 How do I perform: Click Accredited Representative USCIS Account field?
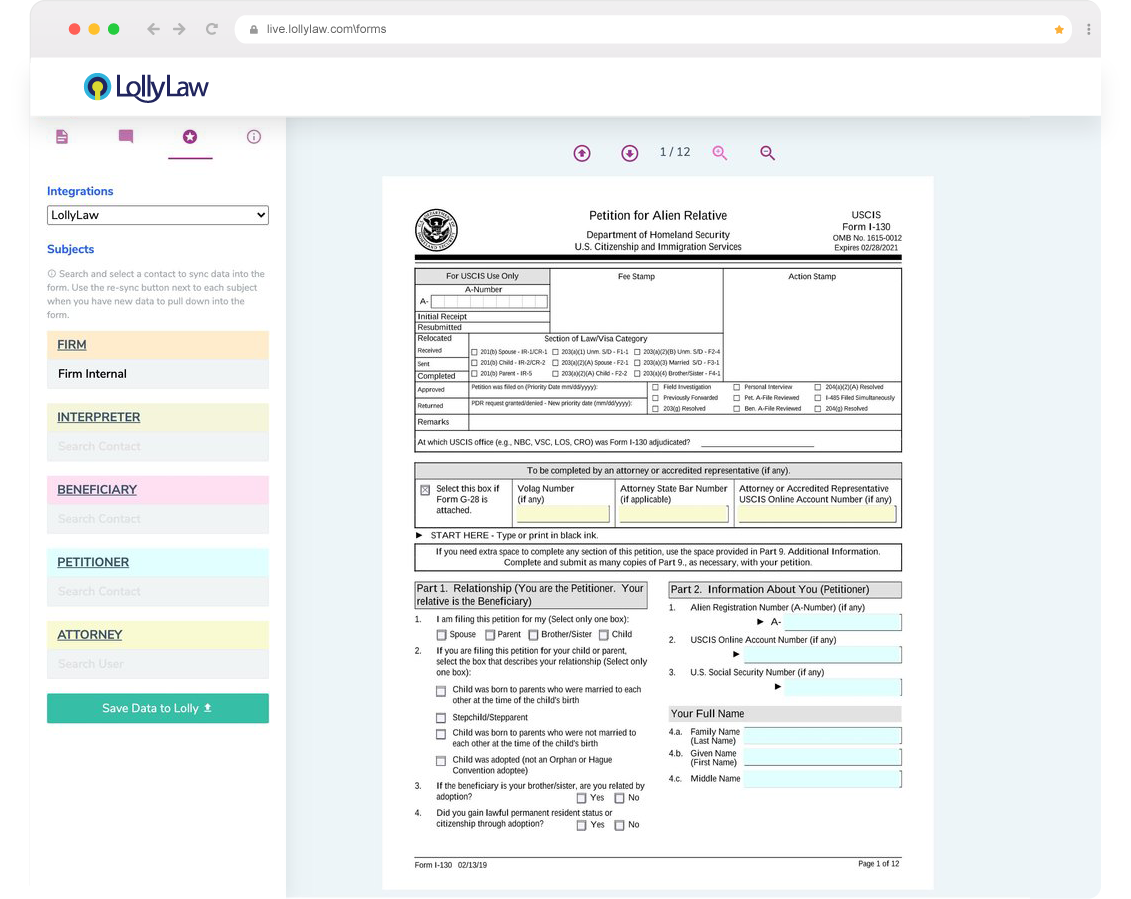[x=817, y=514]
